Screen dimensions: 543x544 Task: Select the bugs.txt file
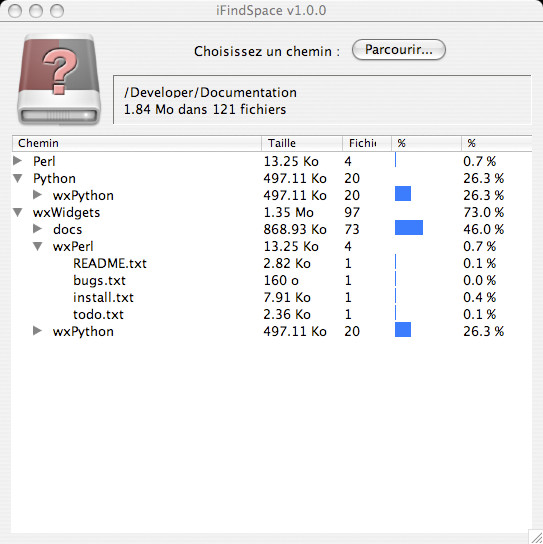(99, 280)
